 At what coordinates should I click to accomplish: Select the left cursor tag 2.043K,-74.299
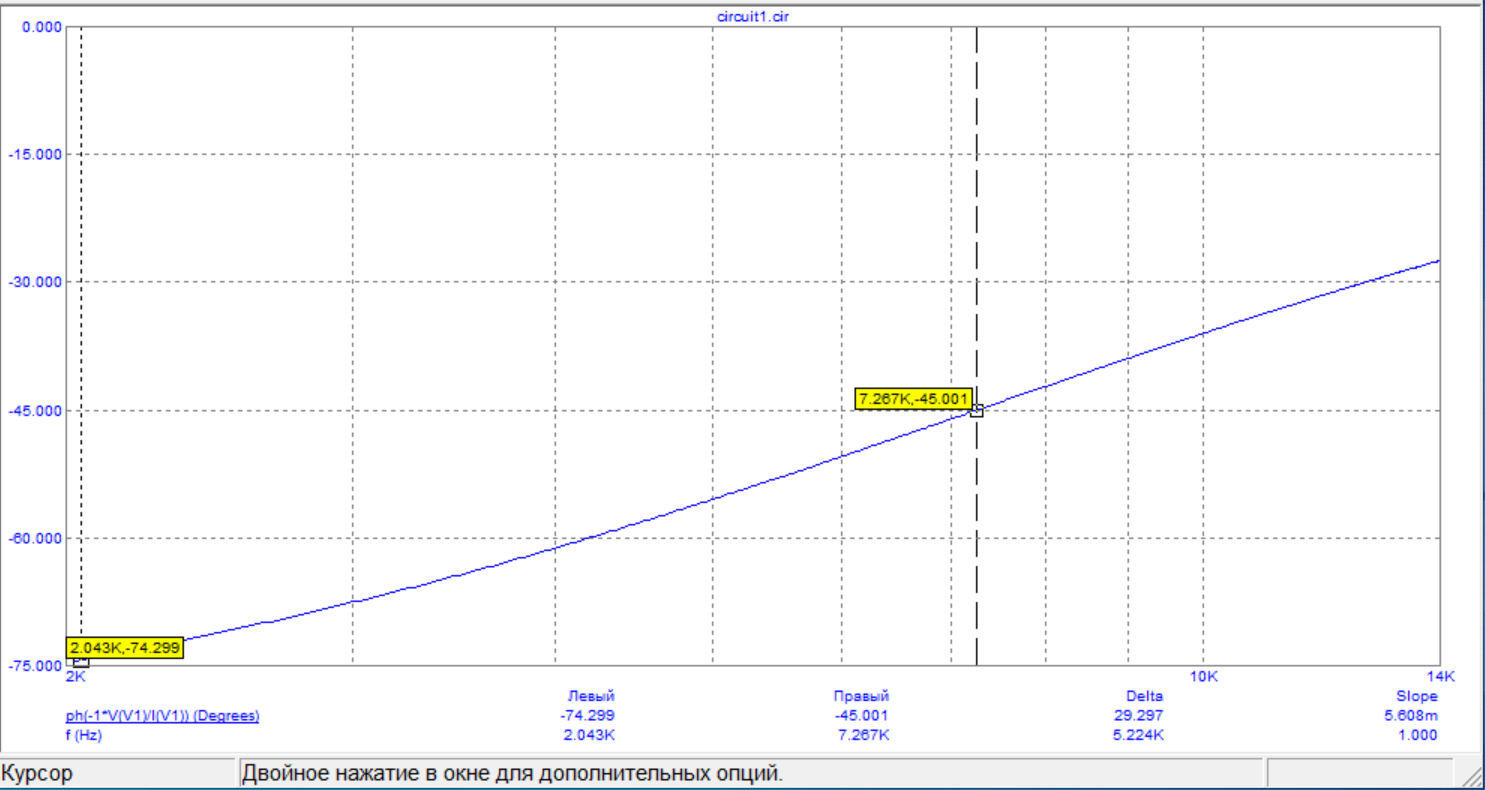pyautogui.click(x=125, y=648)
